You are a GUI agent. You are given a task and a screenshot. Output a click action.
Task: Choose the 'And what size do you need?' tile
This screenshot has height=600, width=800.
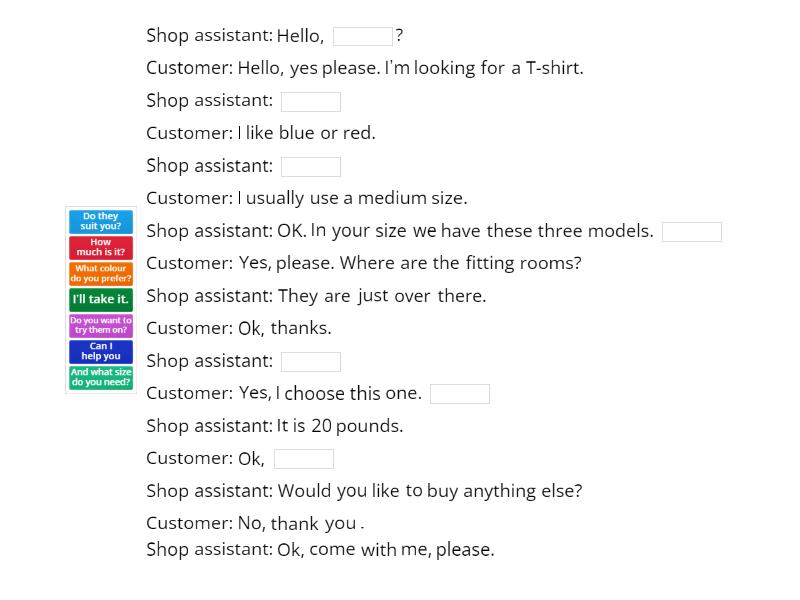101,377
